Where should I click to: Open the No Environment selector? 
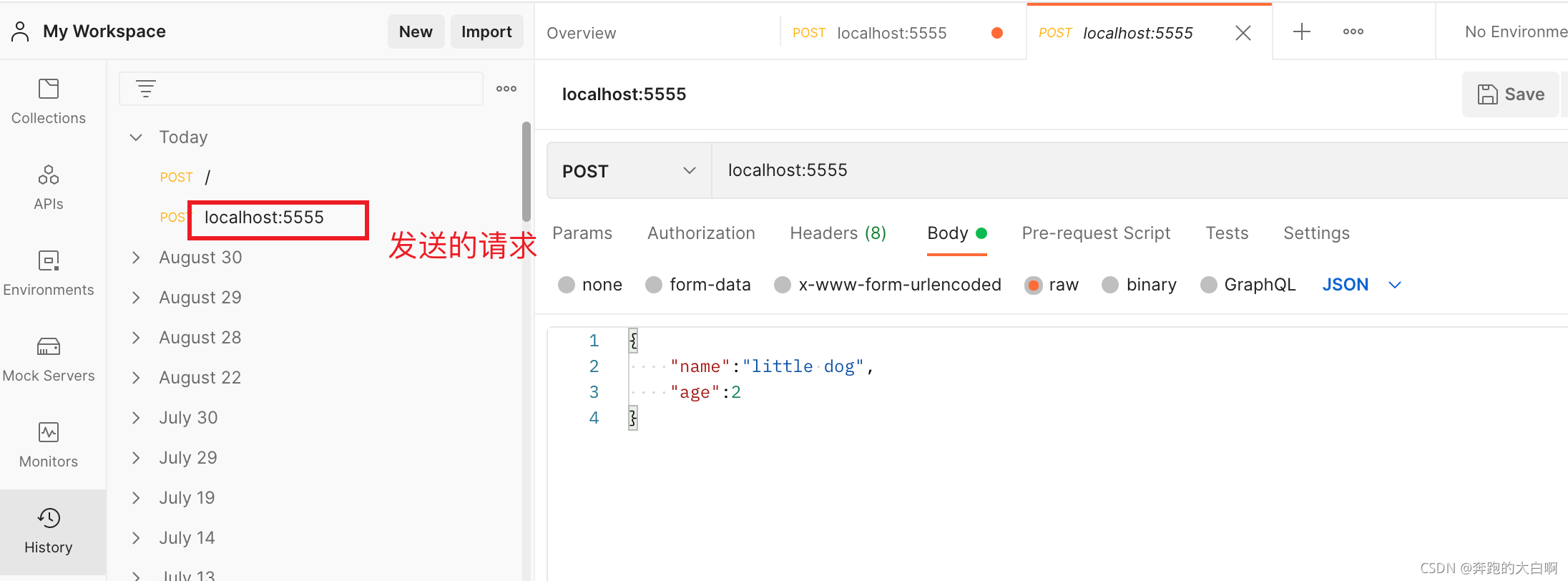point(1515,31)
